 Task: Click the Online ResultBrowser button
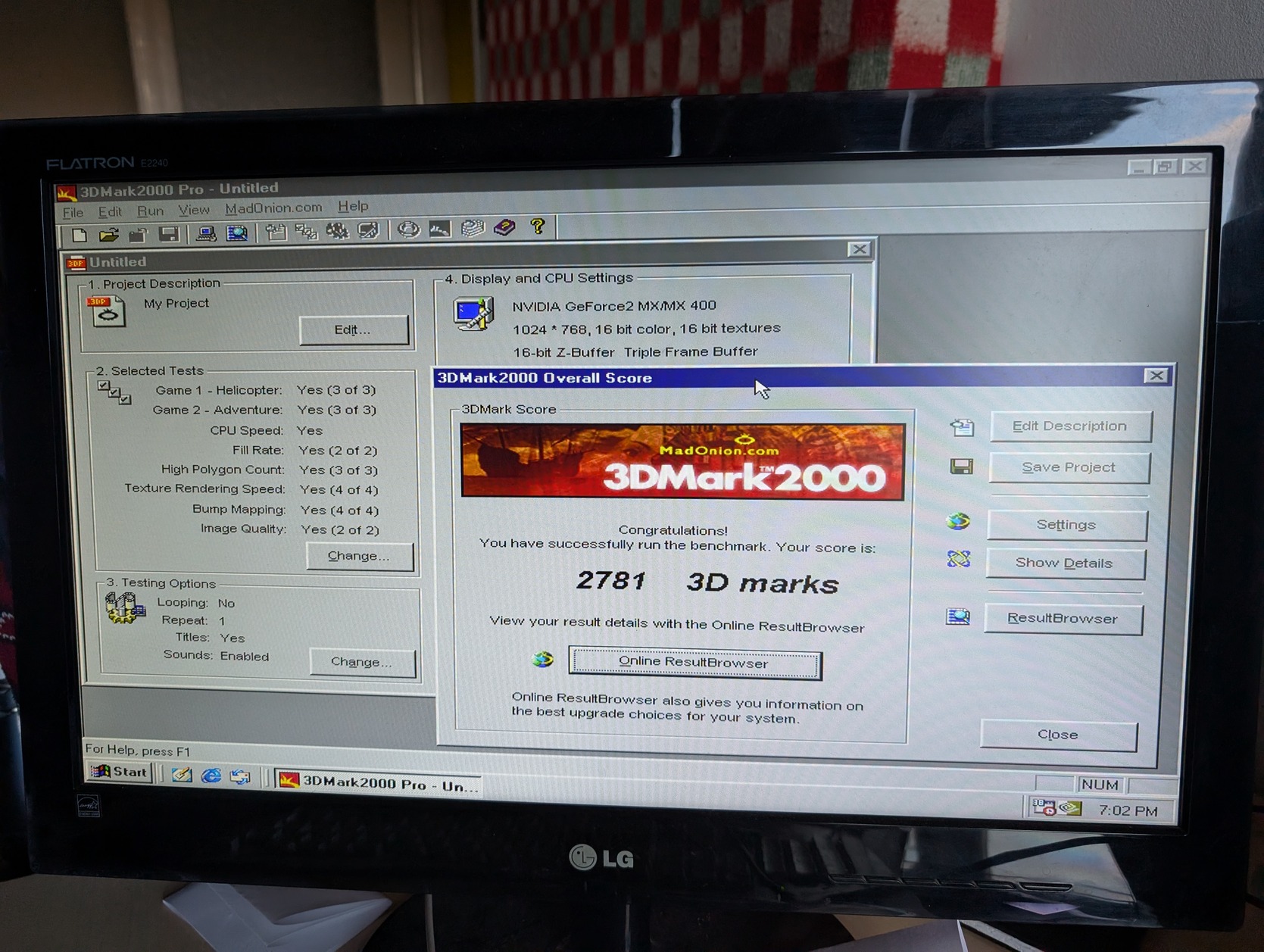[x=694, y=663]
